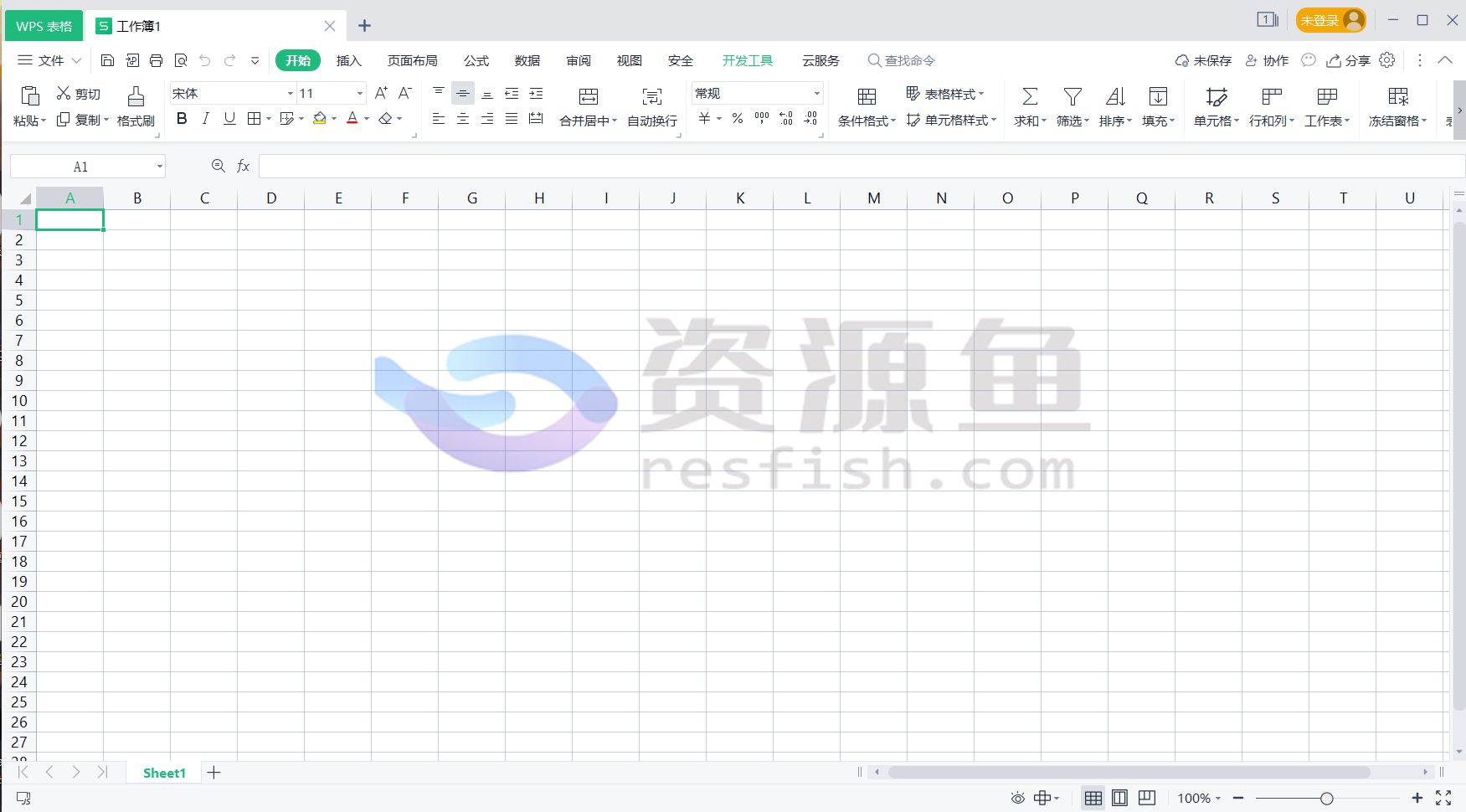Open a new document tab with plus
Image resolution: width=1466 pixels, height=812 pixels.
[x=364, y=26]
